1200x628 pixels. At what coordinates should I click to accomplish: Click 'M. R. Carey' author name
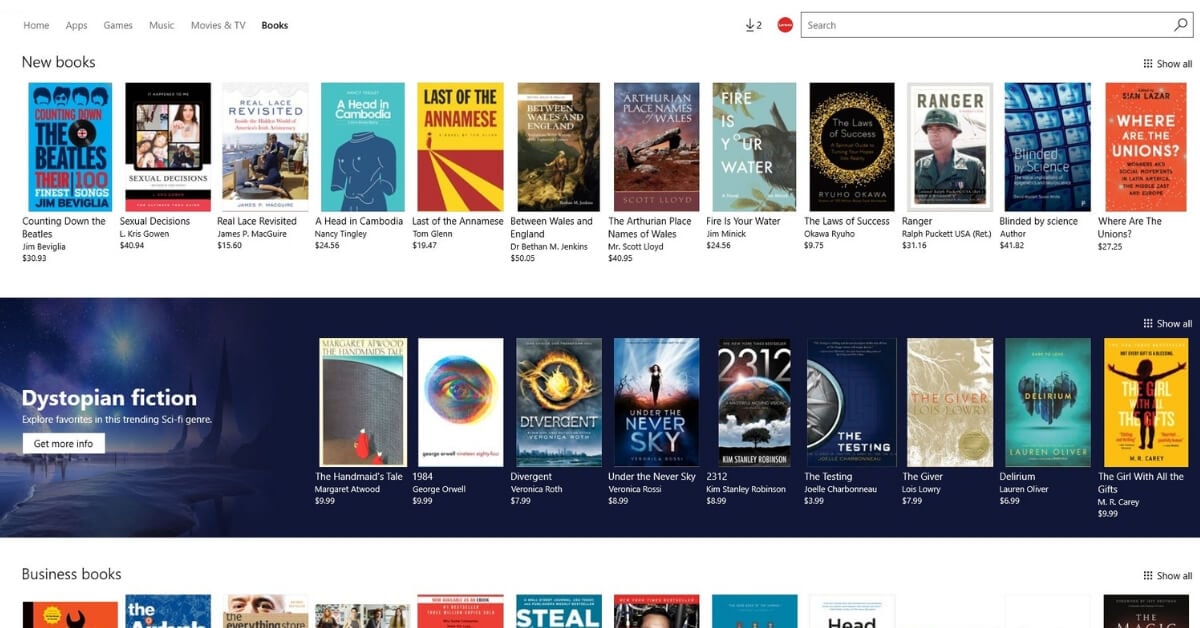[x=1118, y=502]
